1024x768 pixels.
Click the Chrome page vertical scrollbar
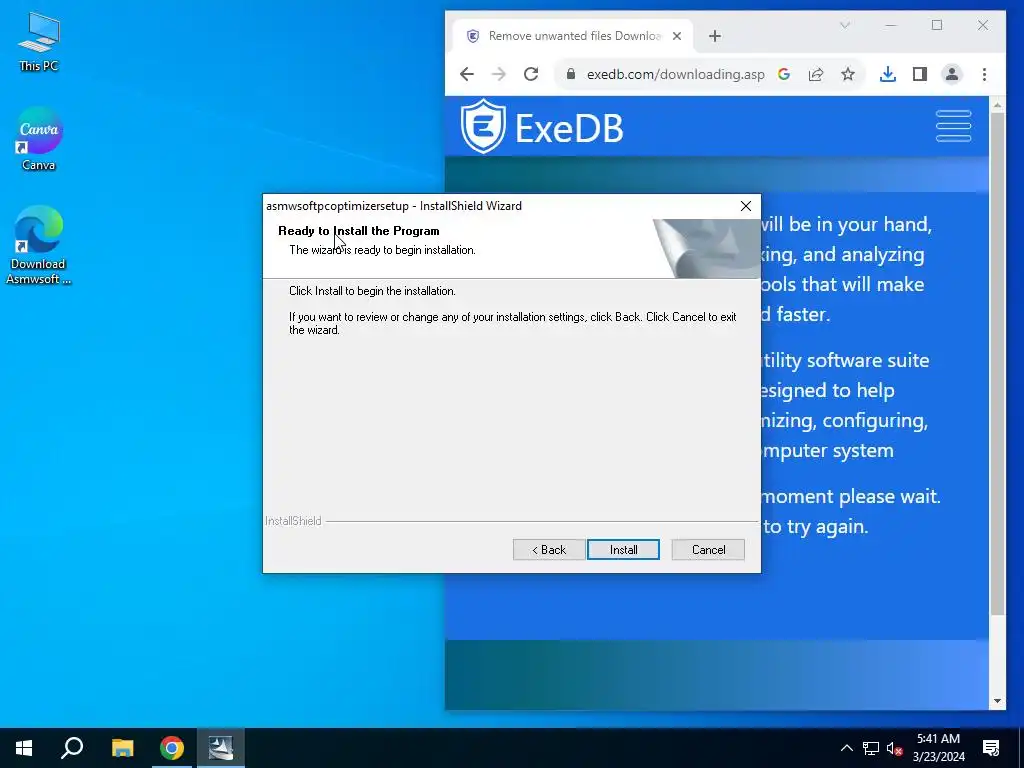[997, 364]
